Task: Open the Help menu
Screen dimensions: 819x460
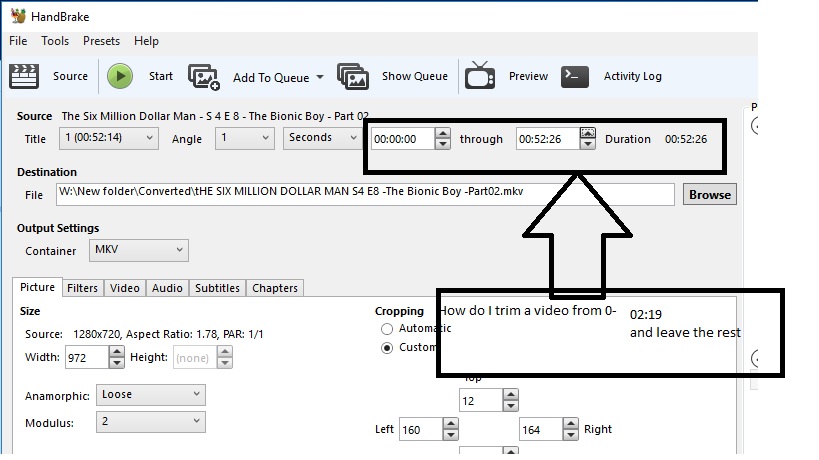Action: click(146, 41)
